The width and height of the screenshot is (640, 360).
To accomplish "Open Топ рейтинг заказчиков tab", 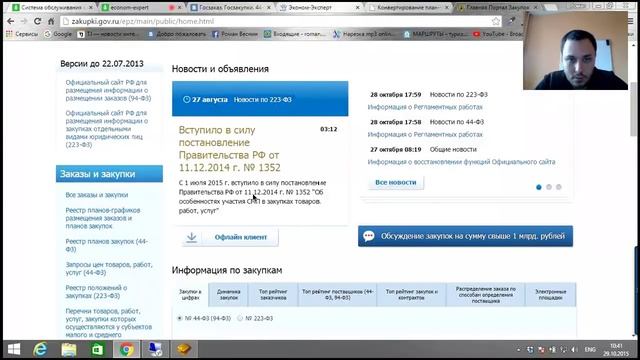I will tap(273, 295).
